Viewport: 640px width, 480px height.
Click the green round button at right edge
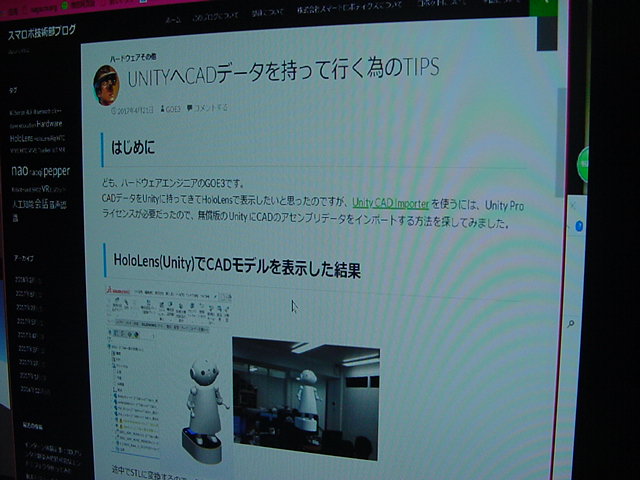(583, 164)
